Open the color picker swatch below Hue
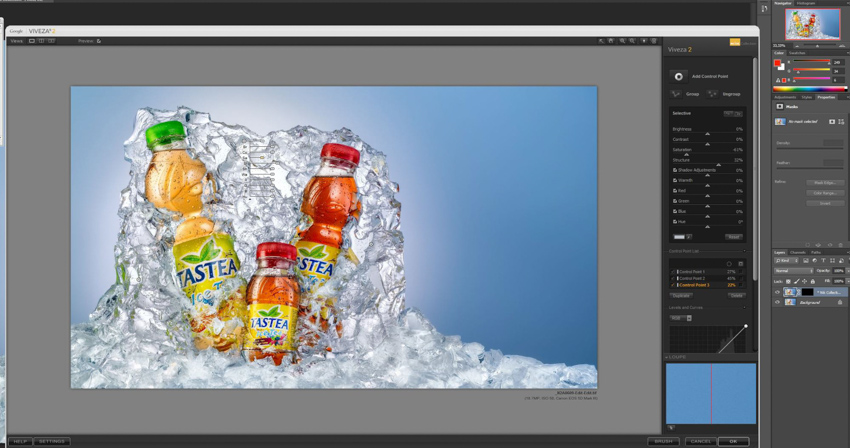The image size is (850, 448). [x=679, y=237]
